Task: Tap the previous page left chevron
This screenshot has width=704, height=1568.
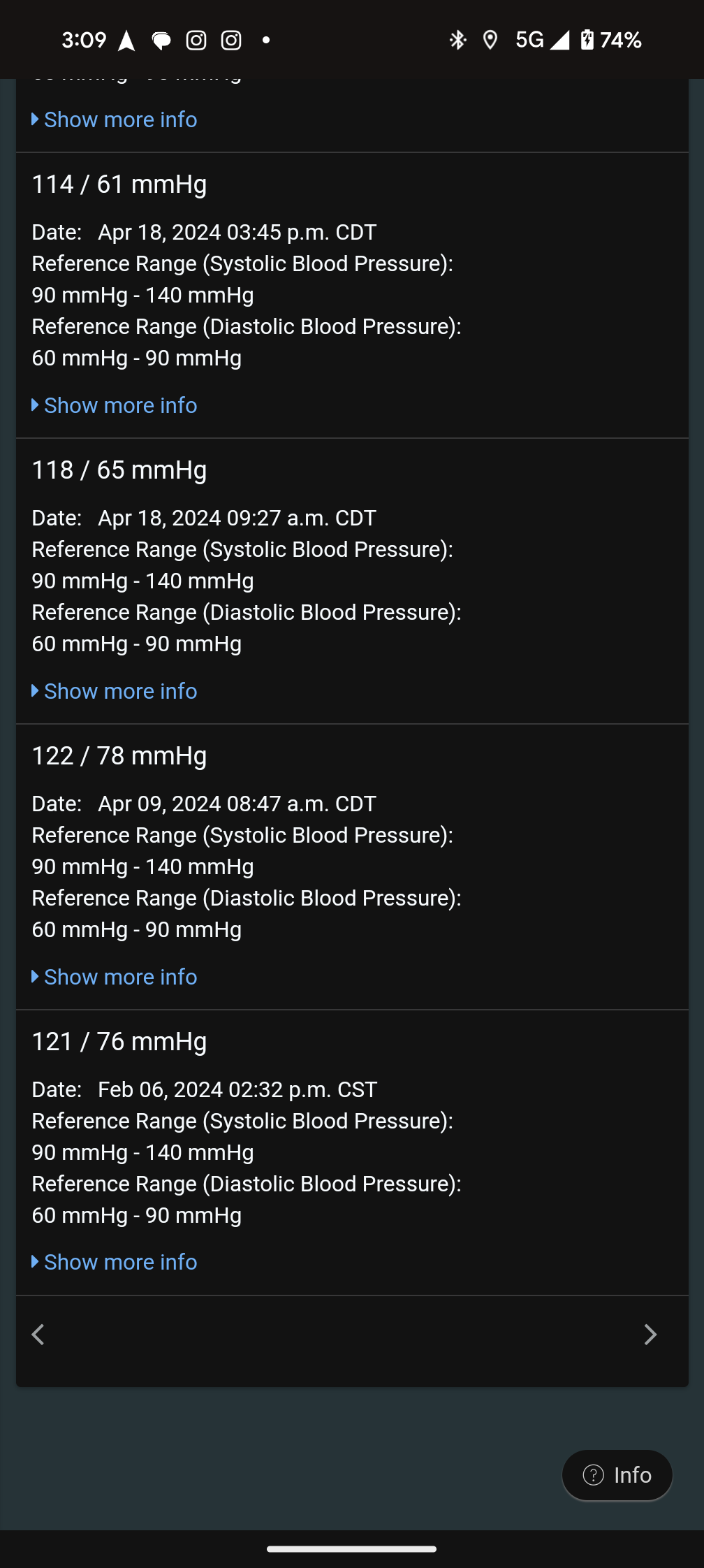Action: click(38, 1335)
